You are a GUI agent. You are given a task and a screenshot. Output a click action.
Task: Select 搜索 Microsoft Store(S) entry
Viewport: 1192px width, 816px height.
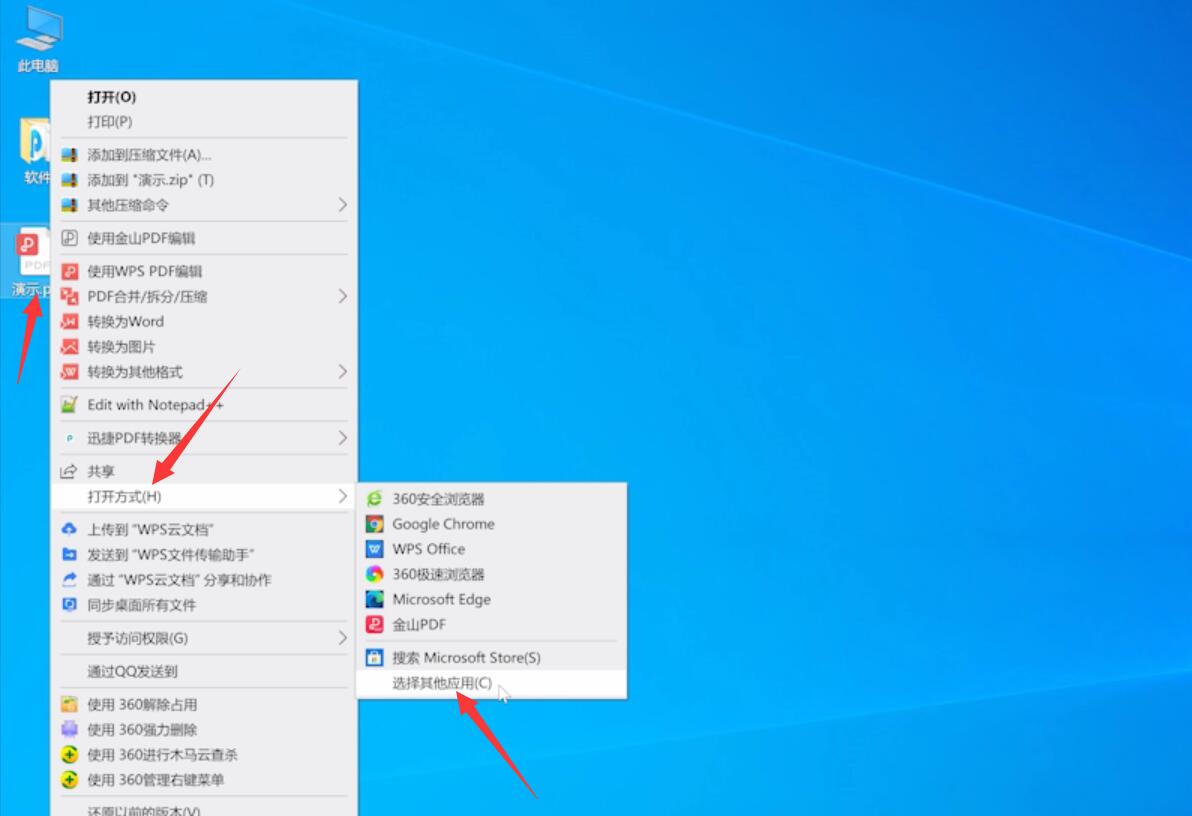click(492, 658)
